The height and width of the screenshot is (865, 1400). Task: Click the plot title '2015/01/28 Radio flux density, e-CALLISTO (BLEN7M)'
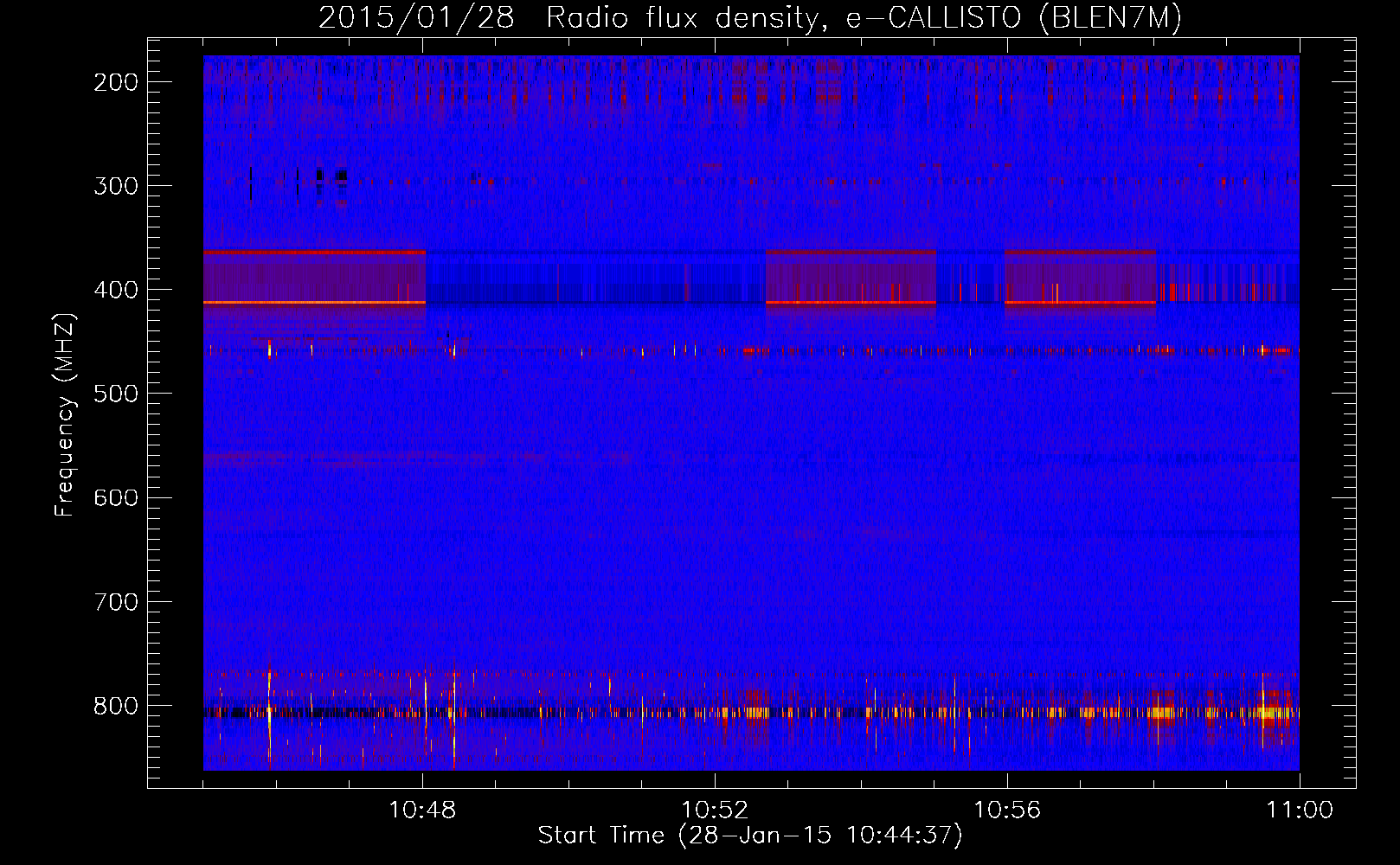750,19
